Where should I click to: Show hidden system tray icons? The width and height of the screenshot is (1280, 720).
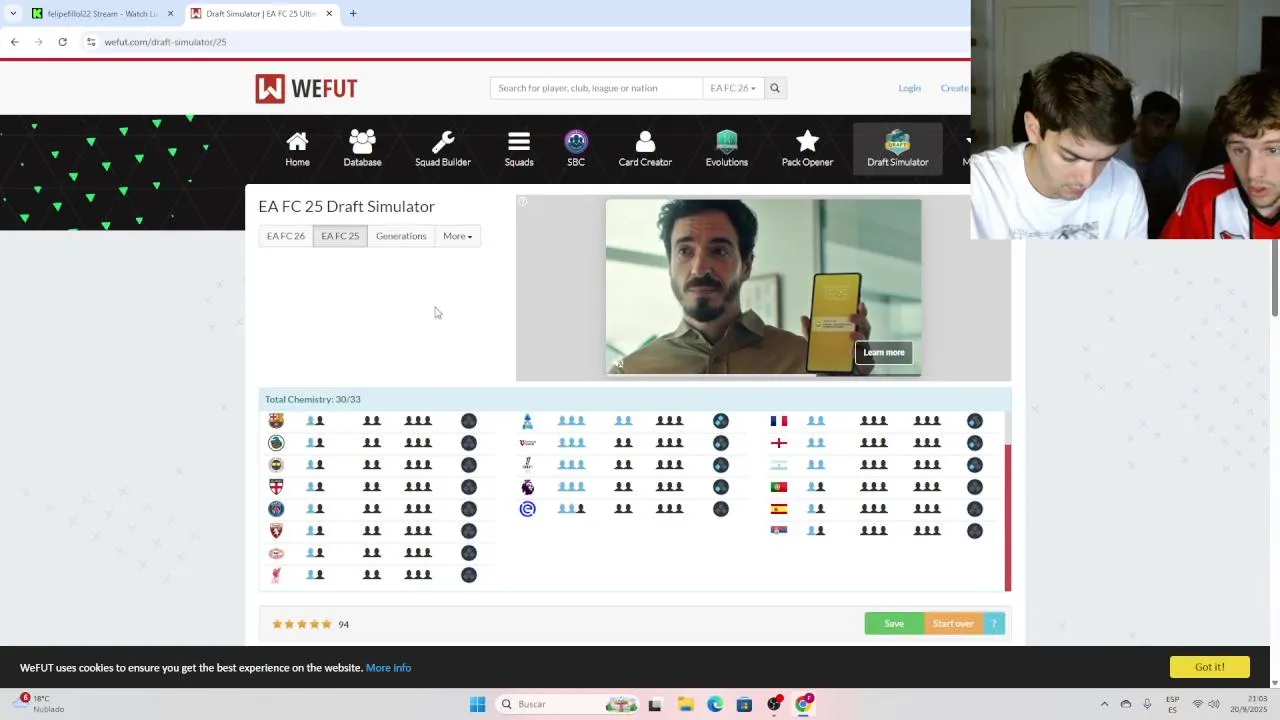coord(1104,704)
